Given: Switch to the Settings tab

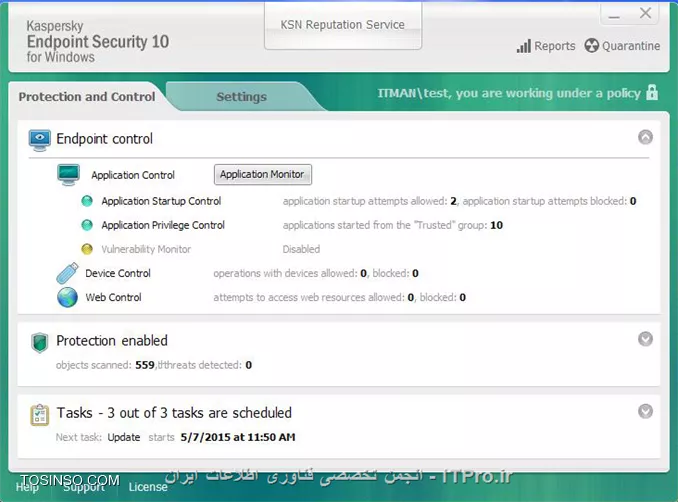Looking at the screenshot, I should (x=241, y=96).
